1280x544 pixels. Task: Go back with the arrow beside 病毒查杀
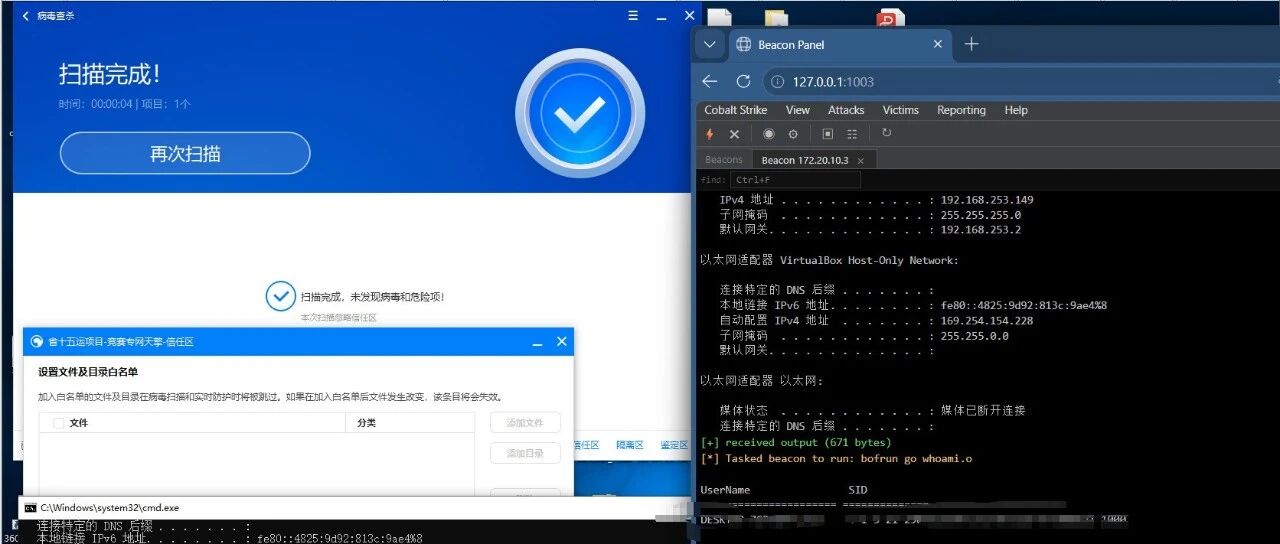point(25,16)
